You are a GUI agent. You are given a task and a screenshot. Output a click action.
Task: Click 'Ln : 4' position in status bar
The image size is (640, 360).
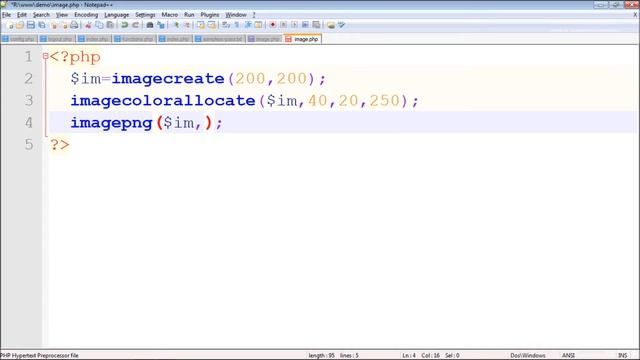(x=409, y=356)
